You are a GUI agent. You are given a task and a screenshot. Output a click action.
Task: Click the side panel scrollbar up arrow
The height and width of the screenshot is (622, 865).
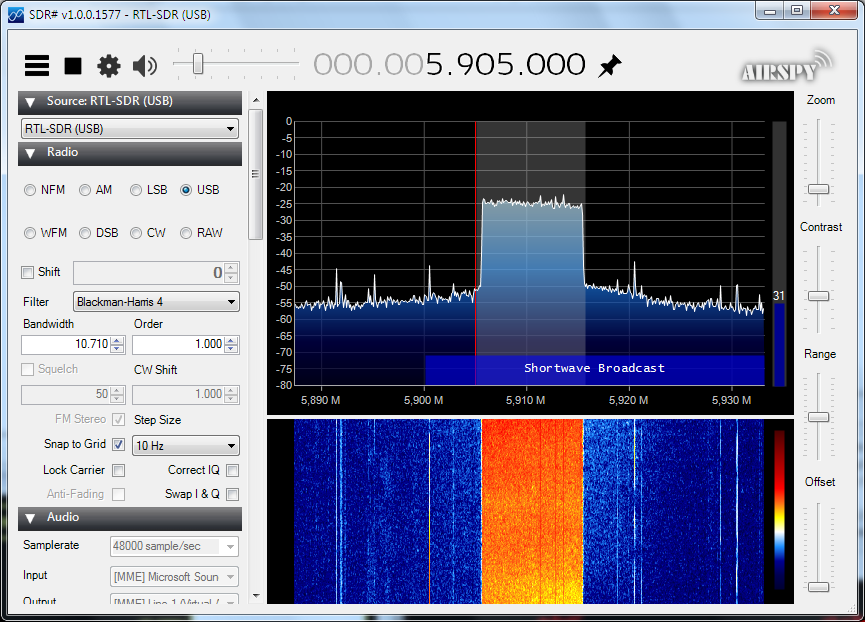click(256, 100)
